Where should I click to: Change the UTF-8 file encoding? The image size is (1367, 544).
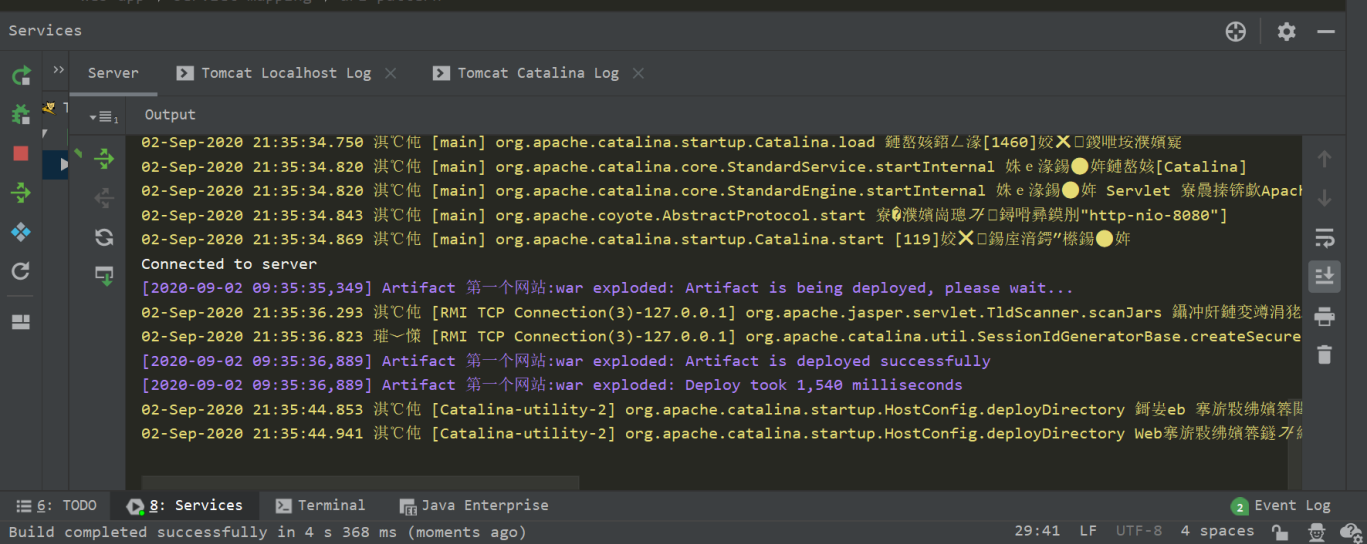1139,531
